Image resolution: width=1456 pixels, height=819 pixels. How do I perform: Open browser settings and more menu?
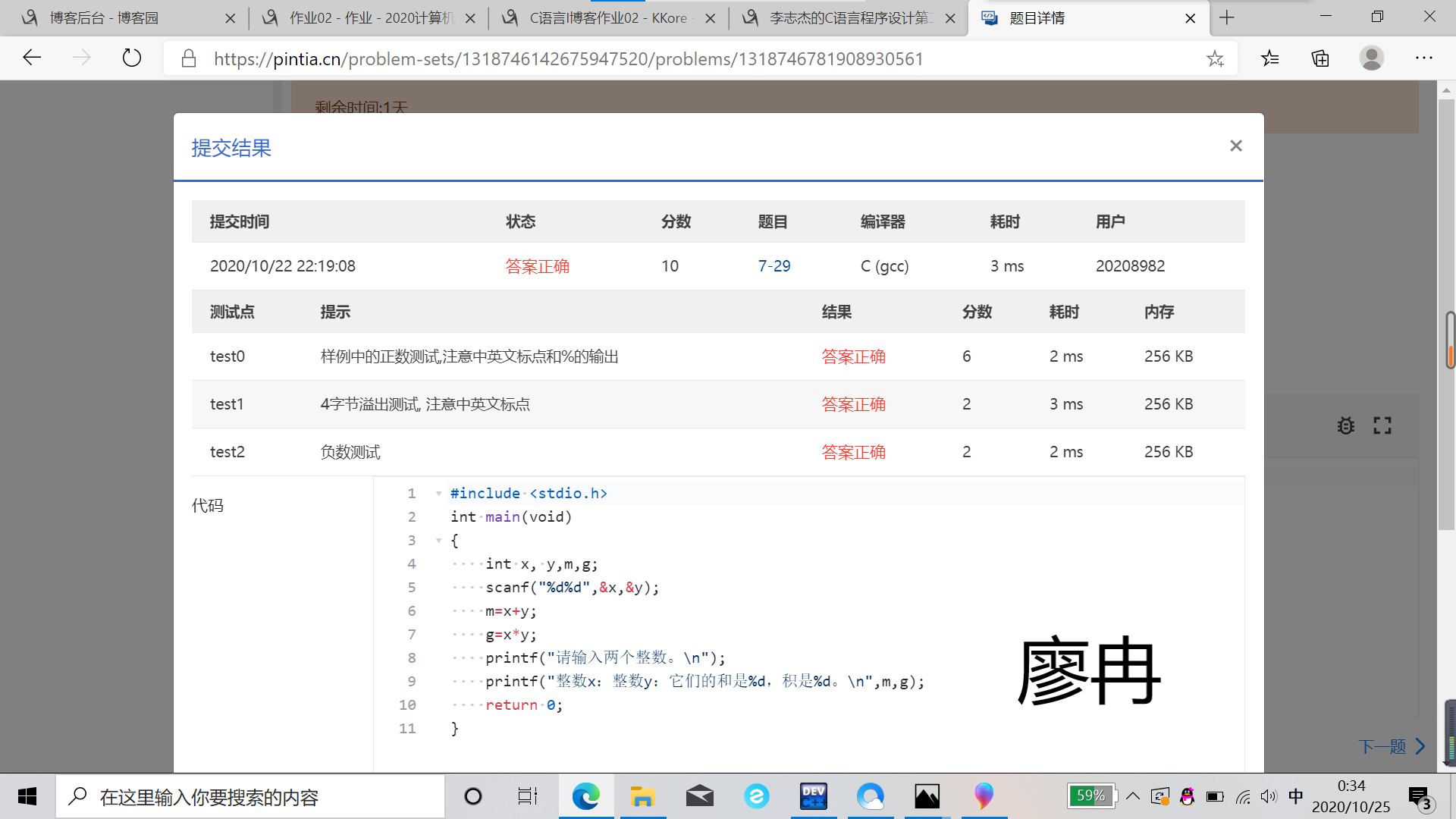click(x=1423, y=58)
